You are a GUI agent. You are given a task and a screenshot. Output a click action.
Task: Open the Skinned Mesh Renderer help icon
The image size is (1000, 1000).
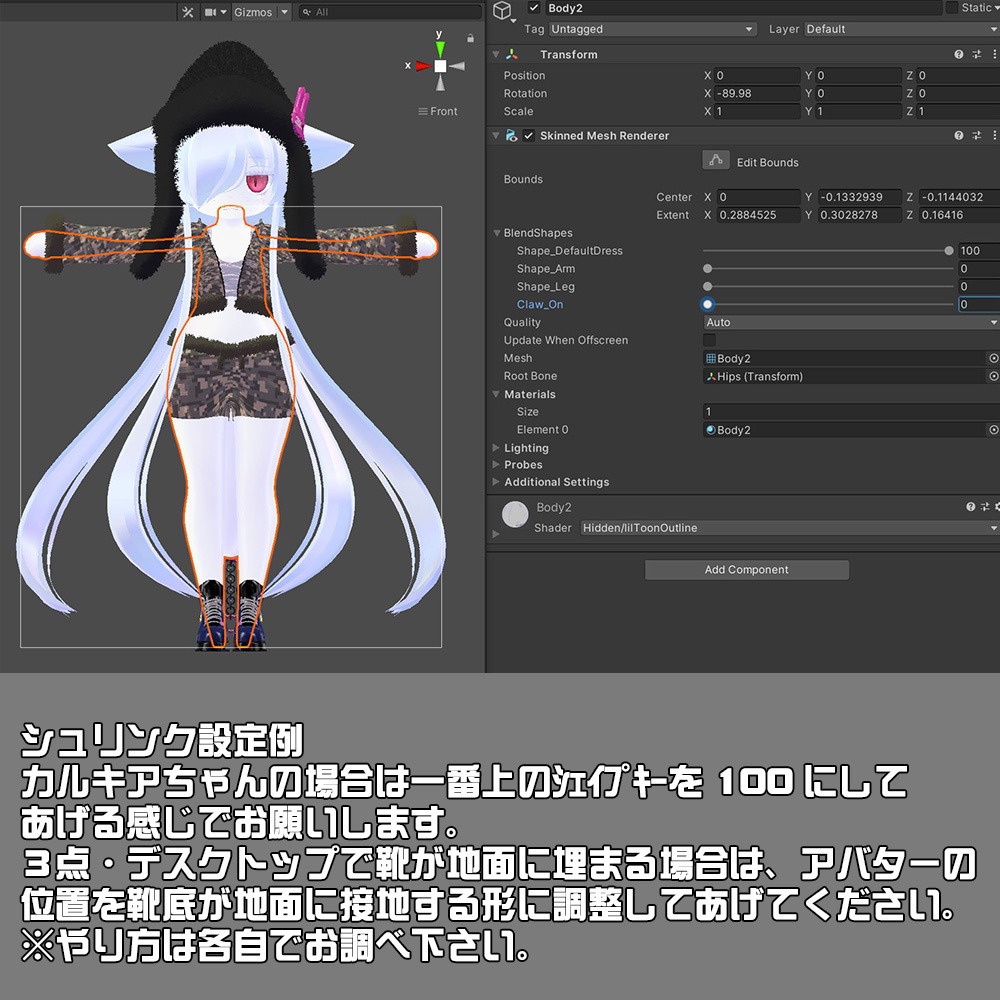pyautogui.click(x=959, y=136)
